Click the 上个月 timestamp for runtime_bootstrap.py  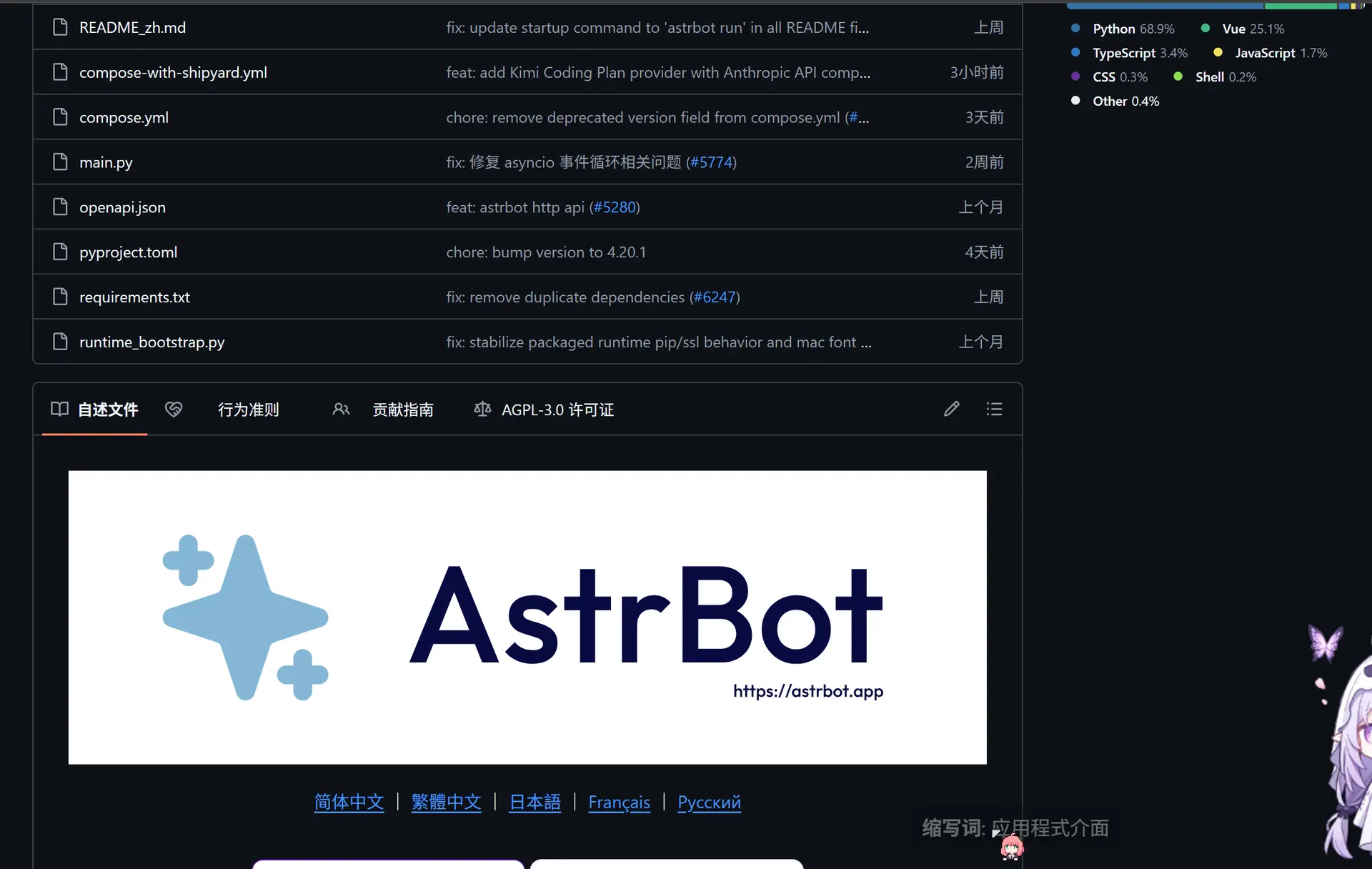(x=981, y=342)
